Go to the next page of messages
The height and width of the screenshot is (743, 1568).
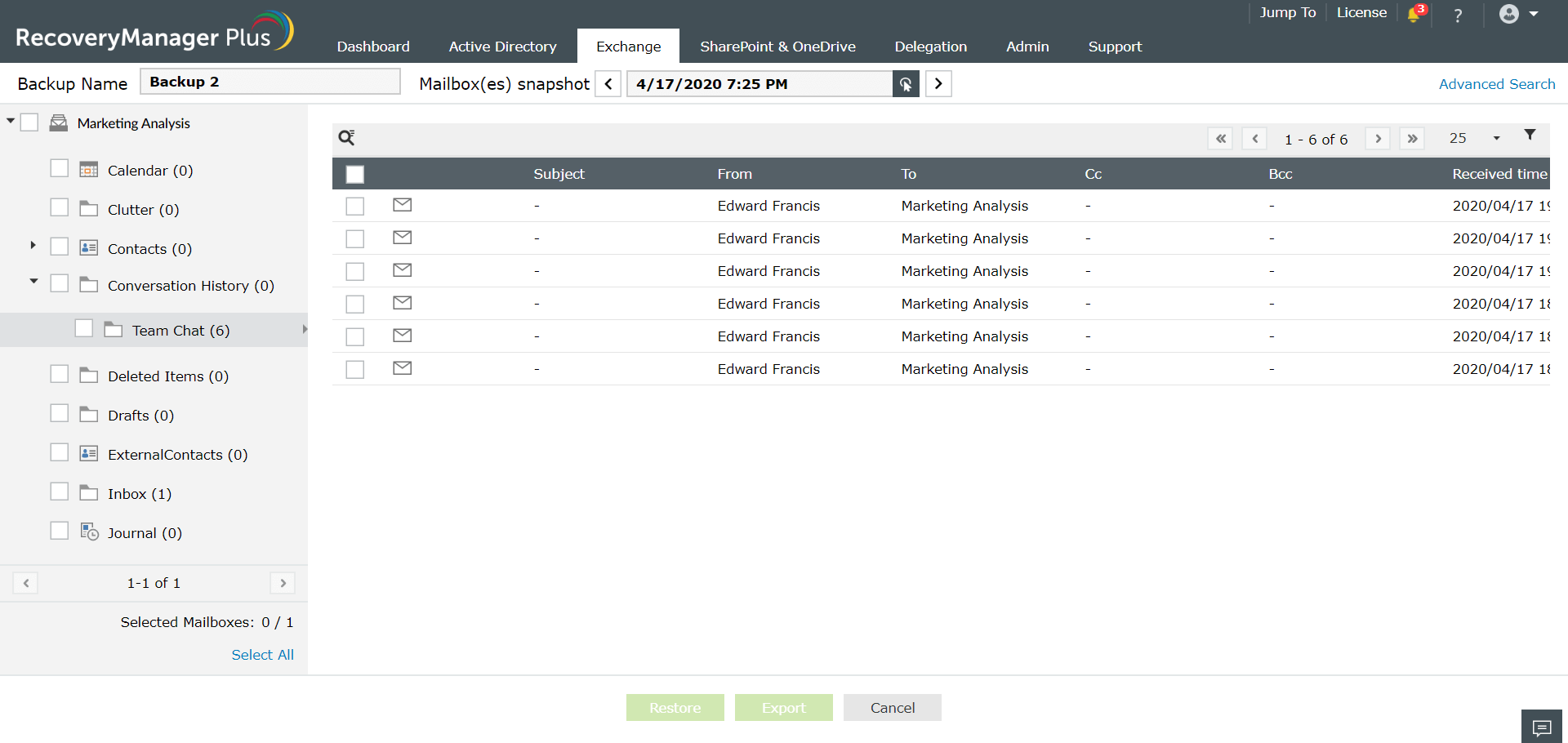coord(1378,139)
